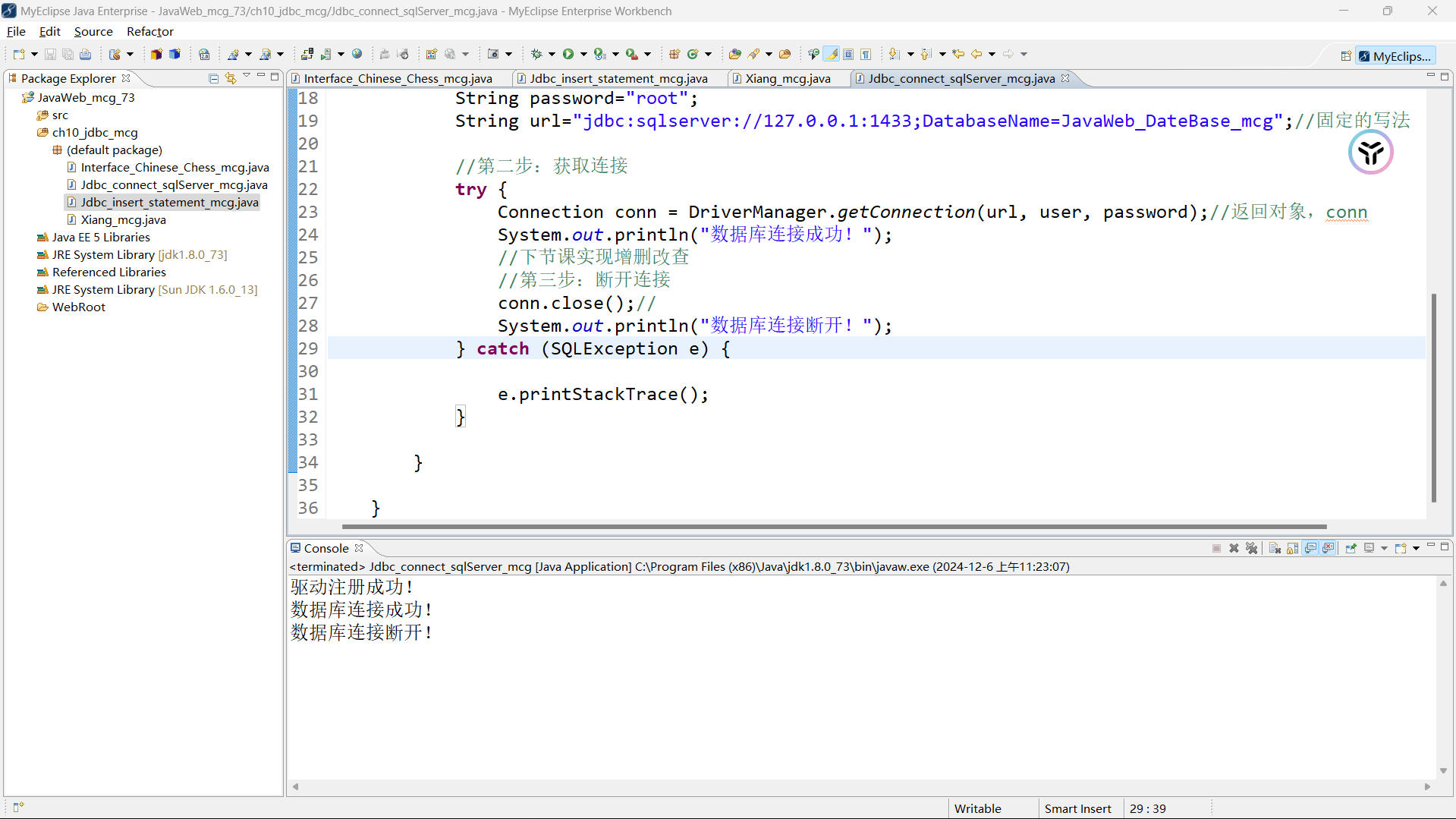Click Clear Console icon

click(1275, 548)
